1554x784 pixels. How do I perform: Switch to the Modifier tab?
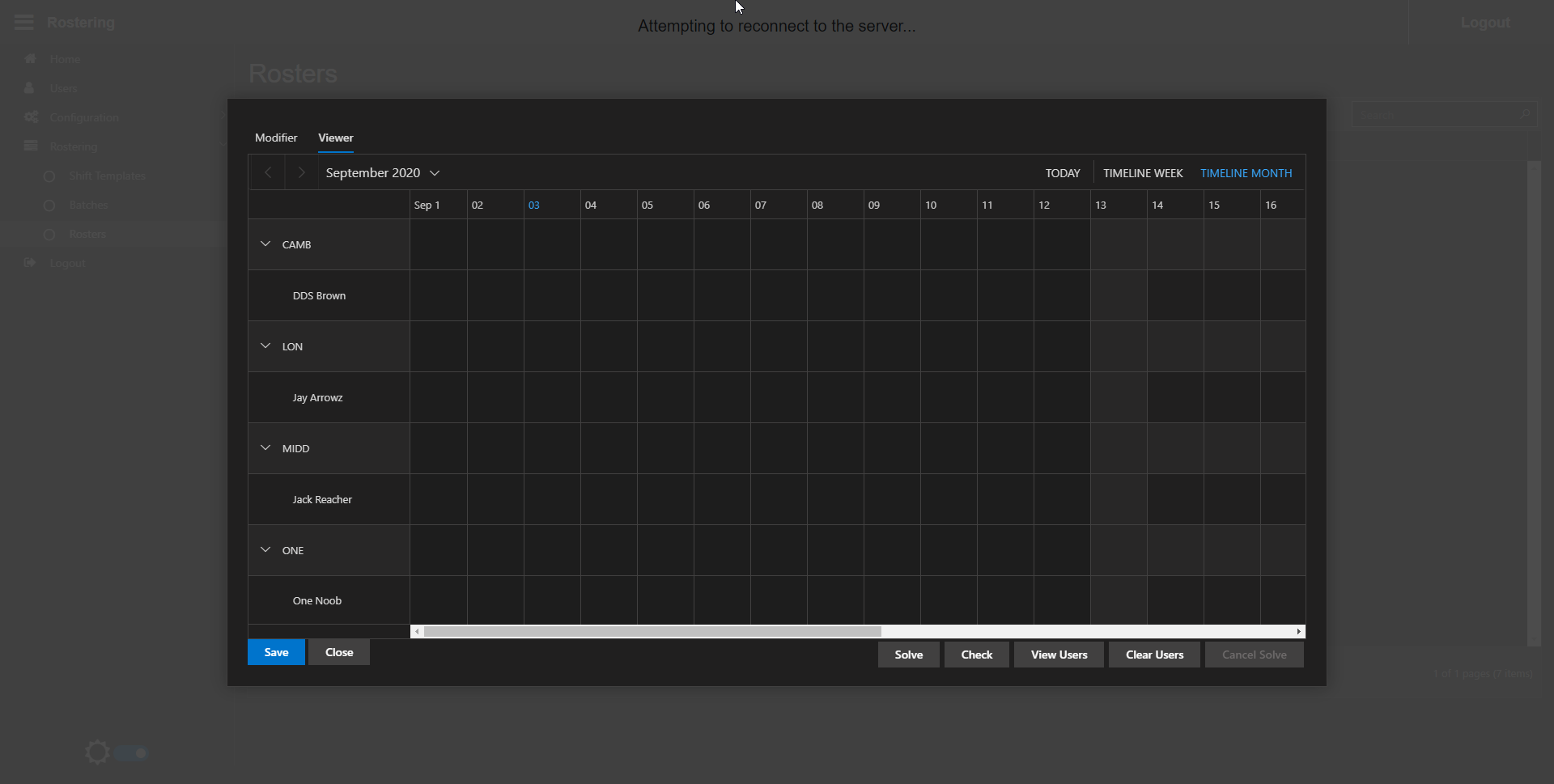pyautogui.click(x=276, y=138)
